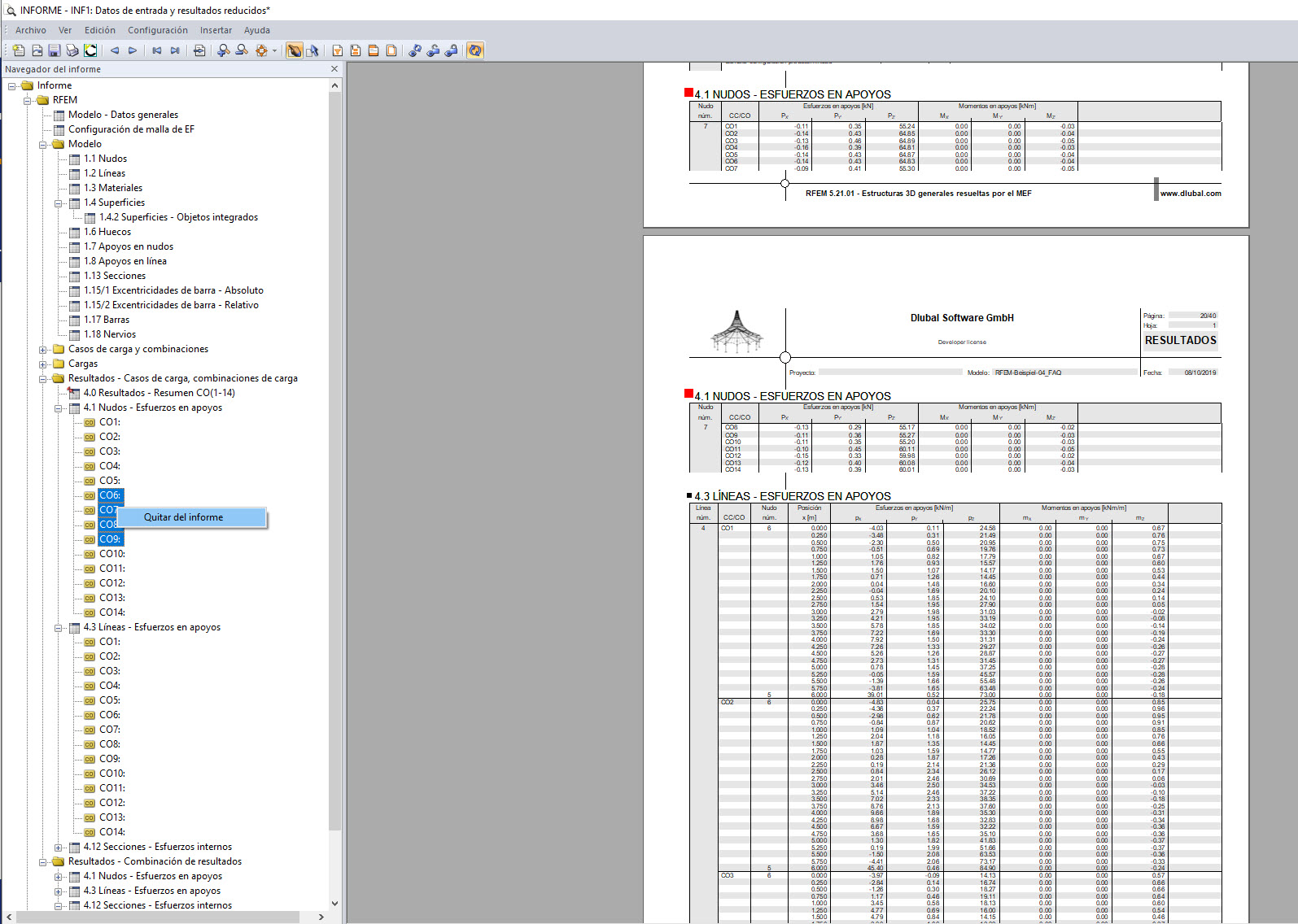Image resolution: width=1298 pixels, height=924 pixels.
Task: Select 4.0 Resultados - Resumen CO(1-14)
Action: [159, 393]
